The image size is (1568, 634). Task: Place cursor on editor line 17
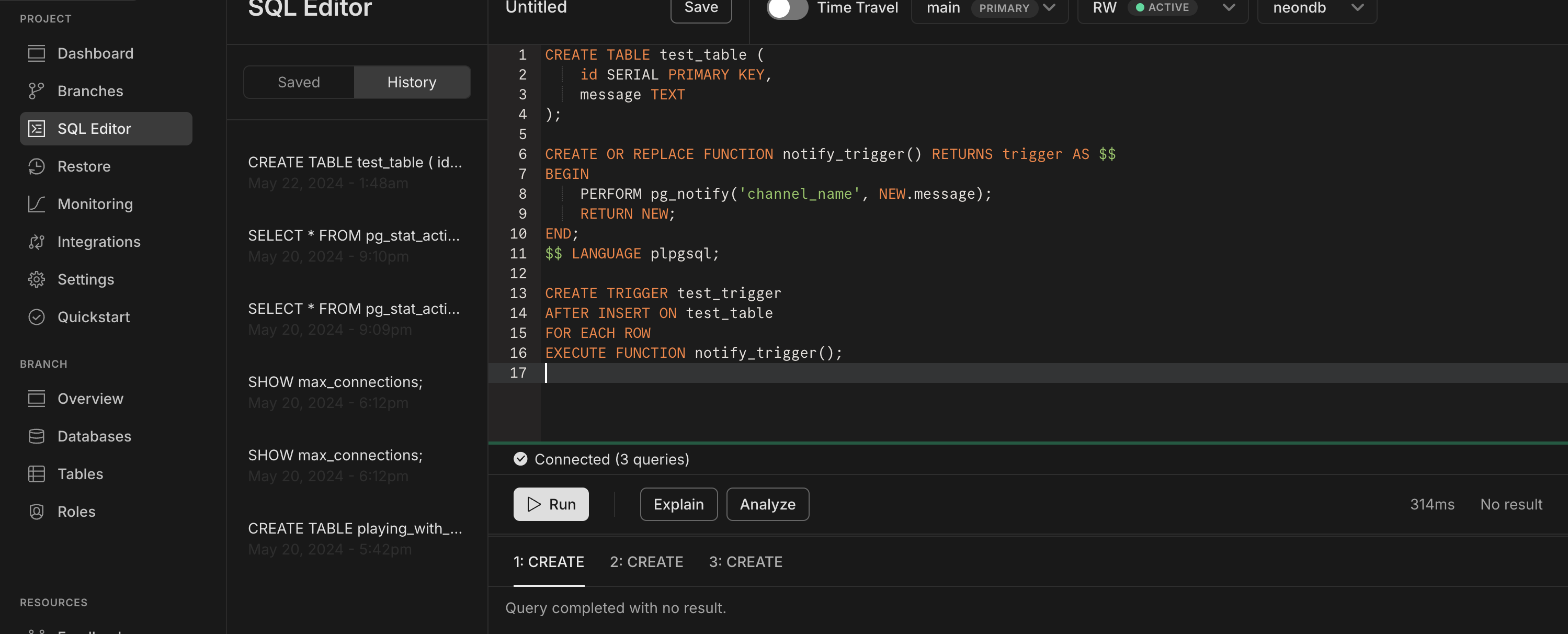[1028, 373]
